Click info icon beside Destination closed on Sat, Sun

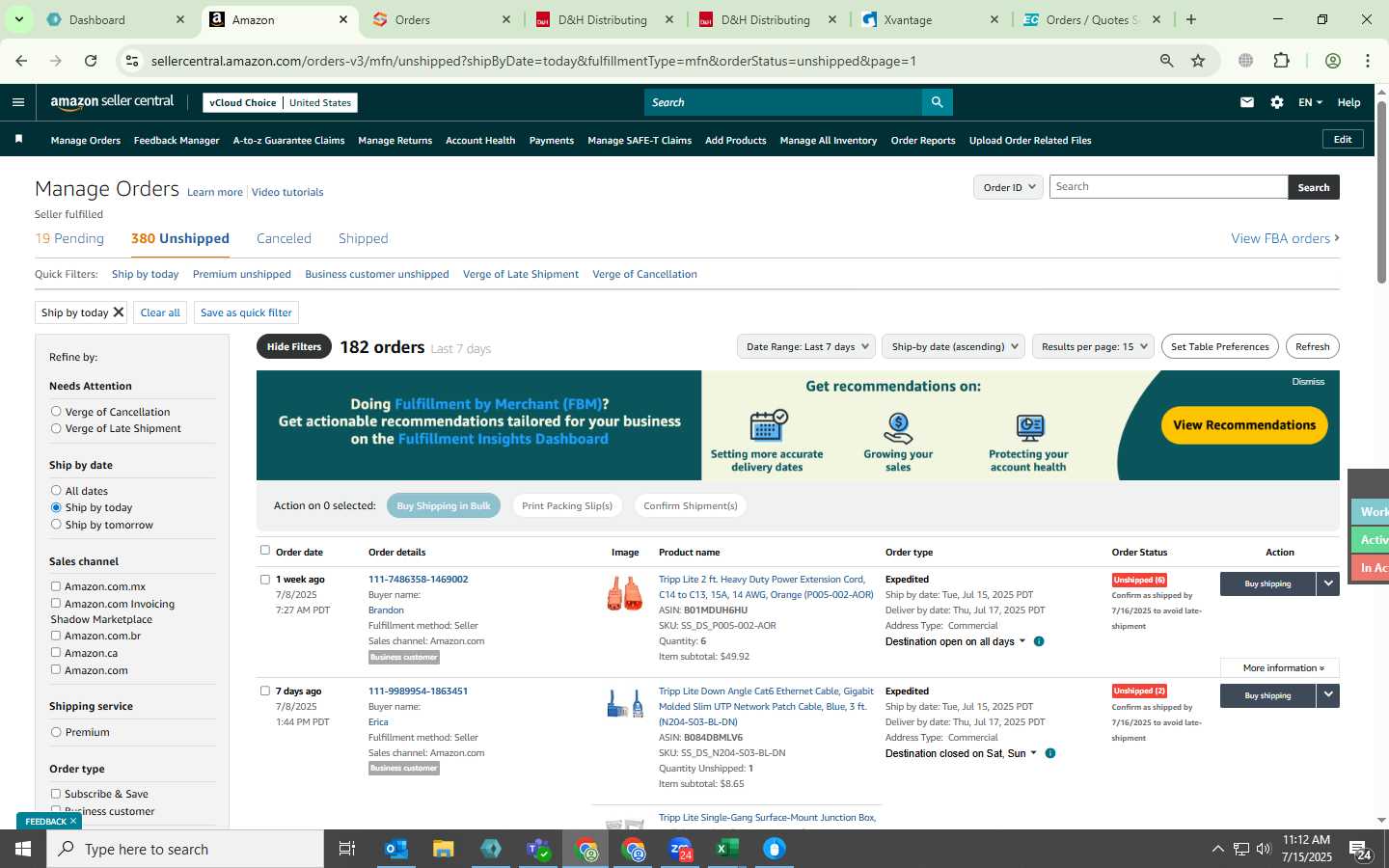click(x=1050, y=753)
